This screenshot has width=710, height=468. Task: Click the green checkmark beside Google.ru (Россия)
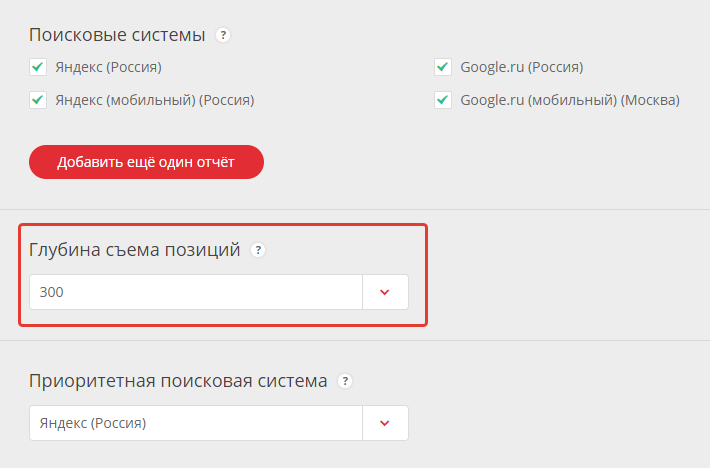point(443,67)
